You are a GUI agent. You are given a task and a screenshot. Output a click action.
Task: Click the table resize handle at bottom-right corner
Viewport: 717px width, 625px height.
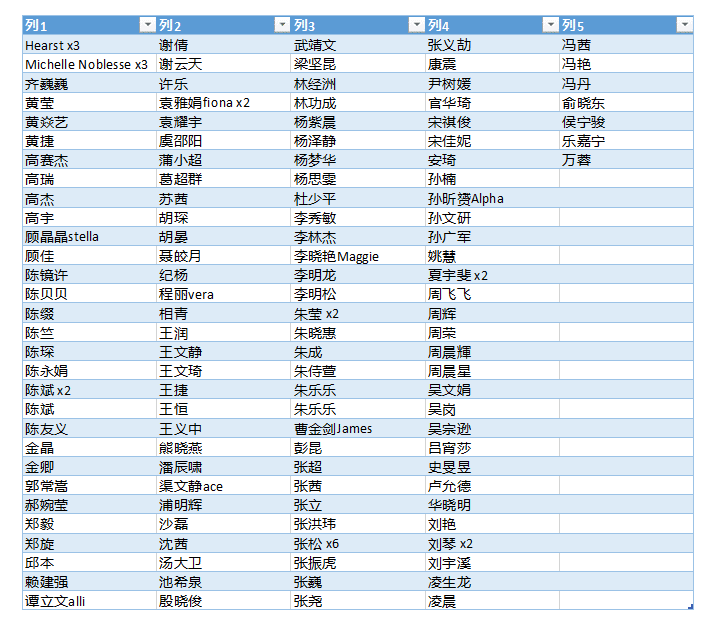[691, 607]
